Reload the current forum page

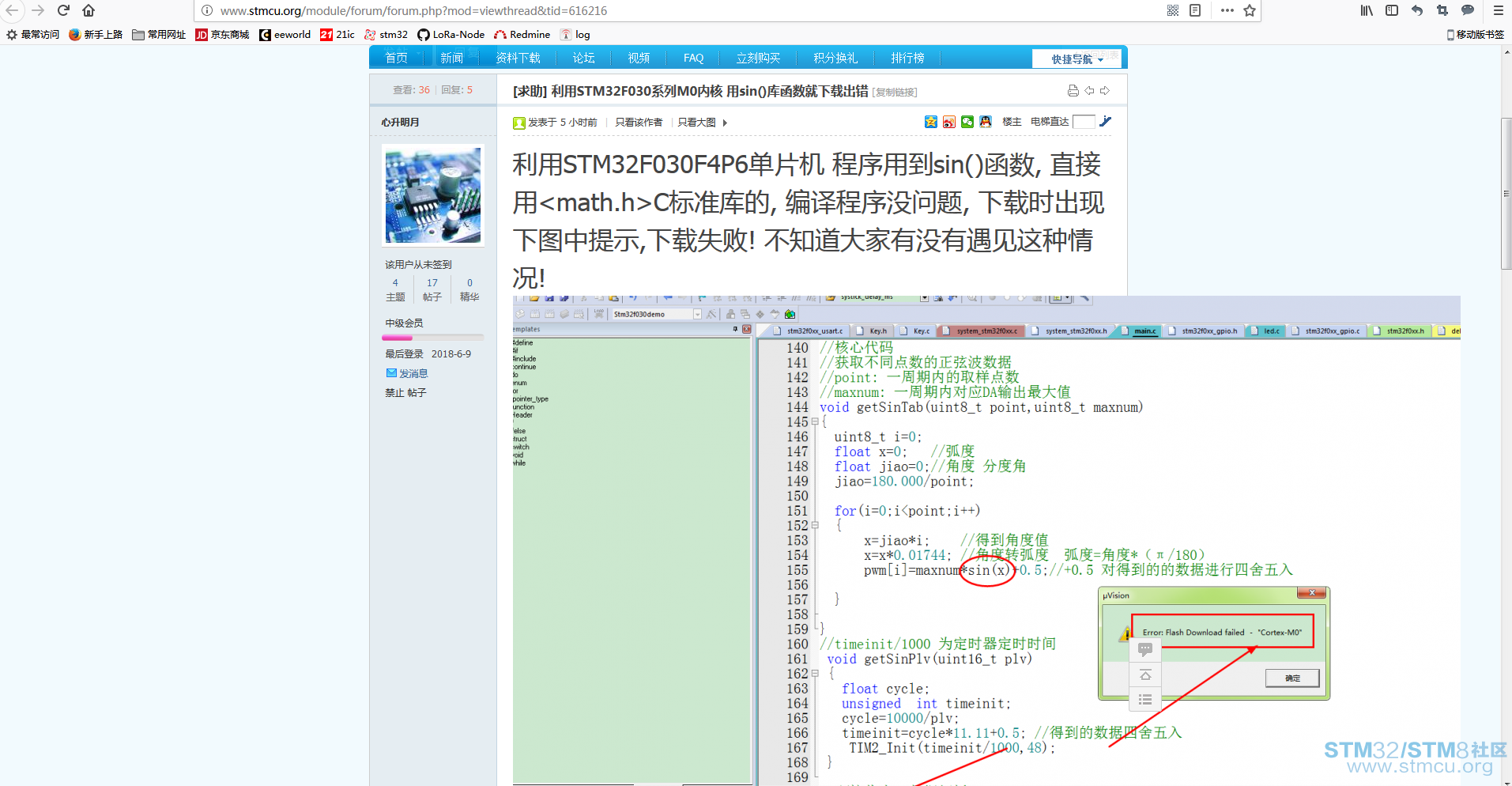coord(64,10)
